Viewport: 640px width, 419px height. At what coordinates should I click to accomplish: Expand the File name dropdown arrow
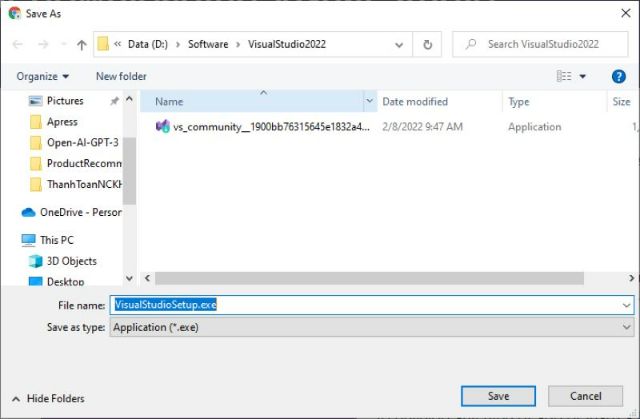click(627, 305)
